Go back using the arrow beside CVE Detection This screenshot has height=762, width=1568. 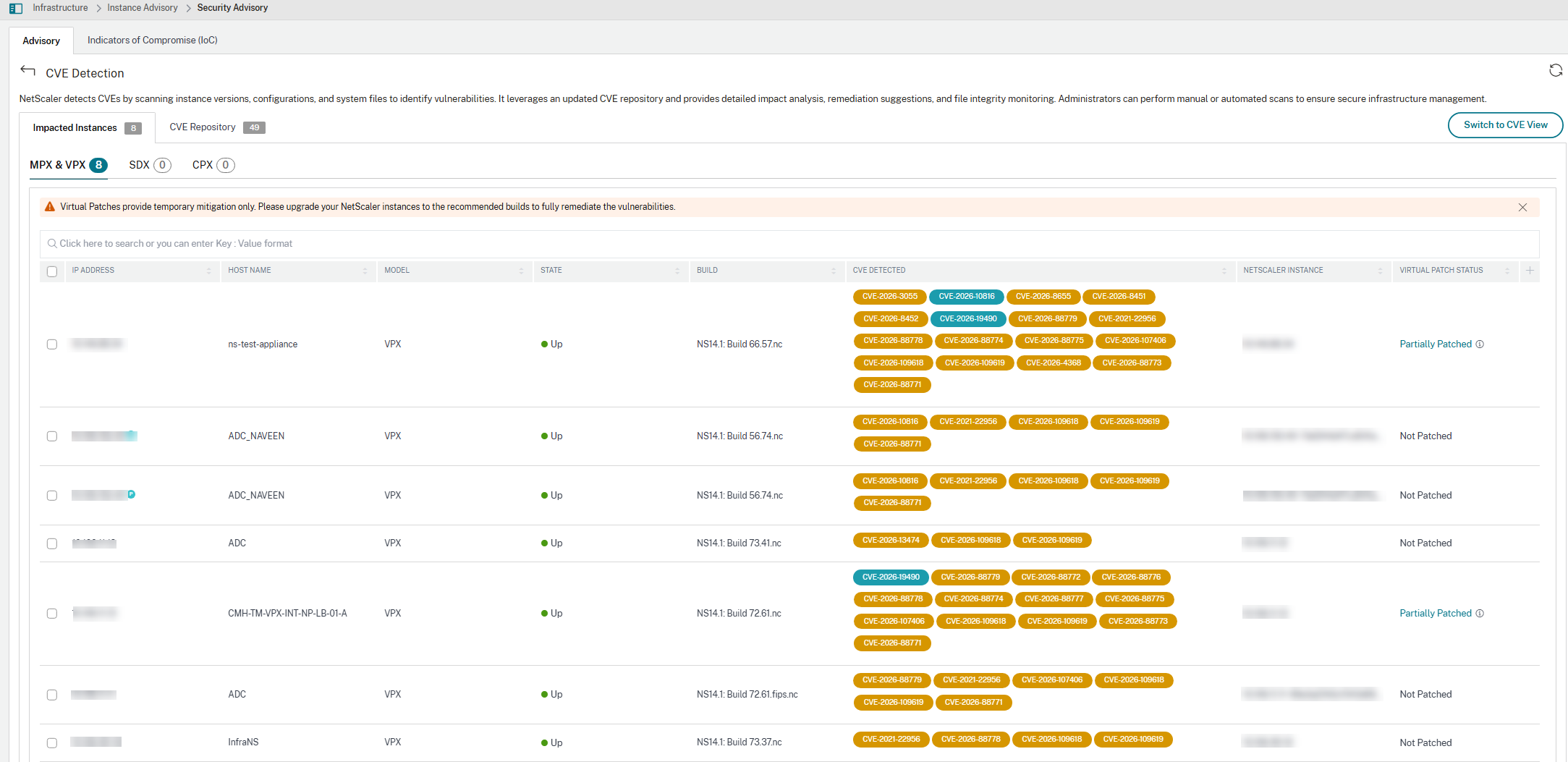(28, 70)
